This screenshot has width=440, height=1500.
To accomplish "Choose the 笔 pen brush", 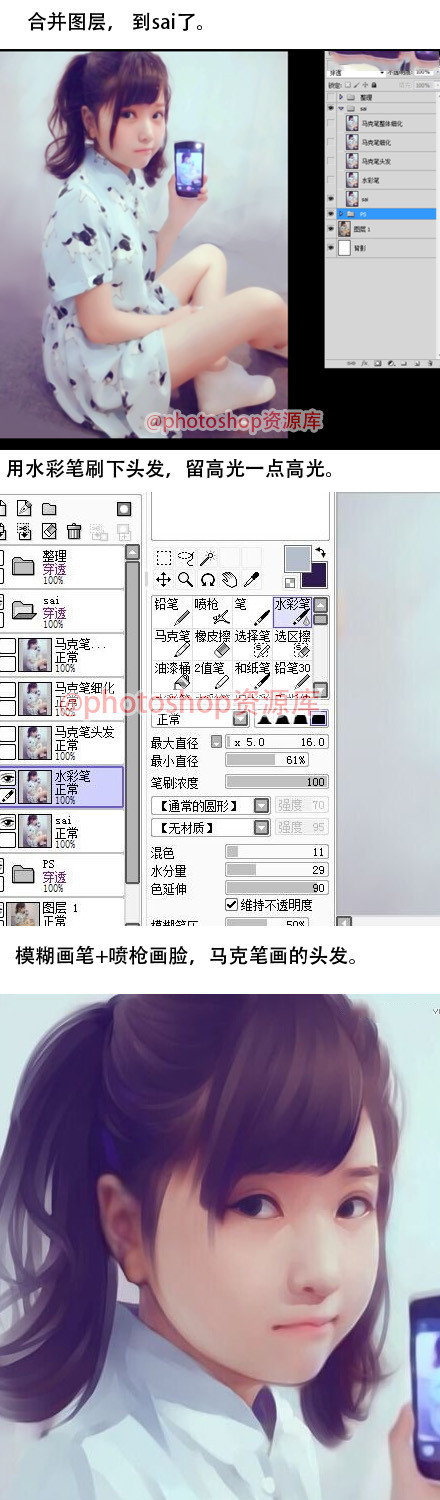I will [x=252, y=611].
